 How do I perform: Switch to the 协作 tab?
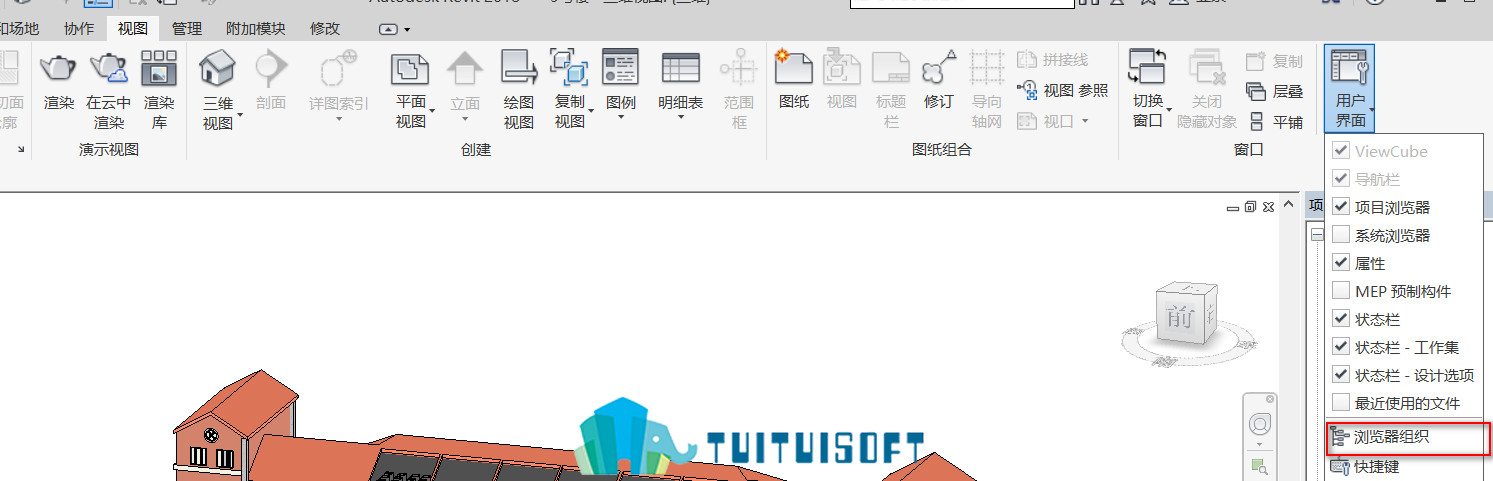click(79, 29)
